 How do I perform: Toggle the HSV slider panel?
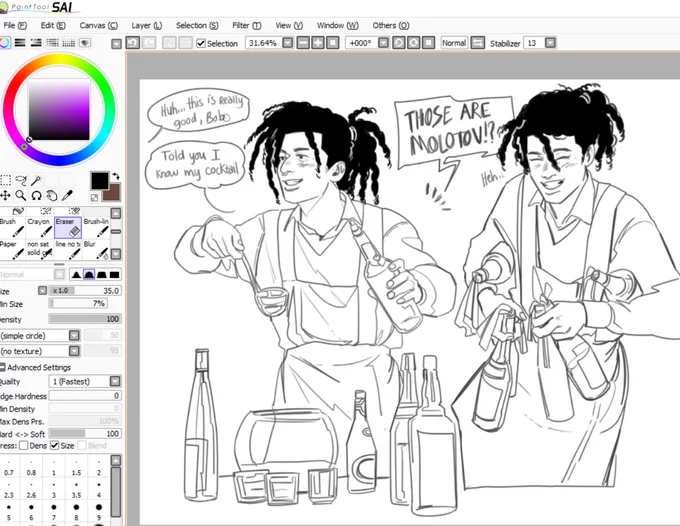click(x=36, y=42)
